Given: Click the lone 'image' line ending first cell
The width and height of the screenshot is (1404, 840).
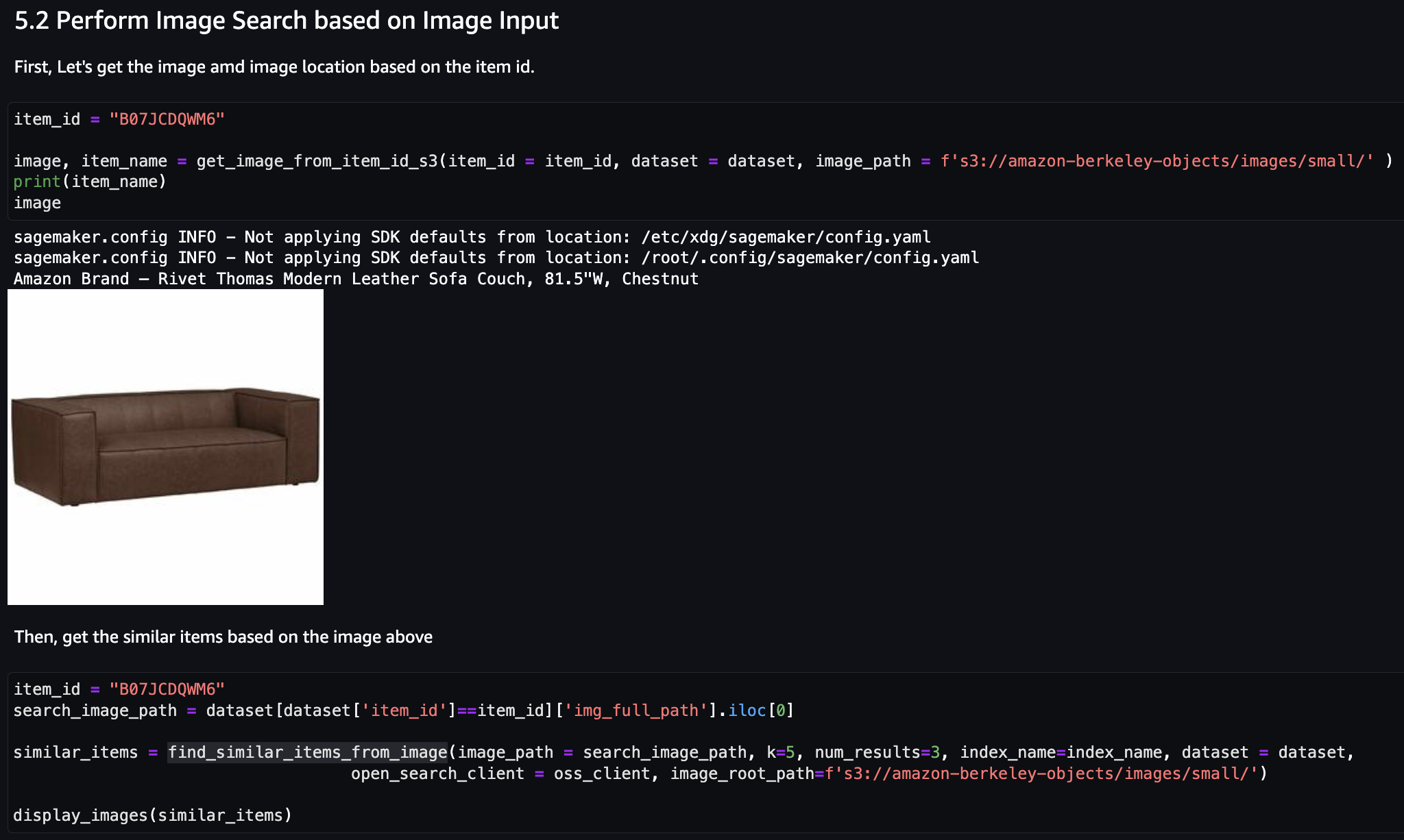Looking at the screenshot, I should click(37, 203).
